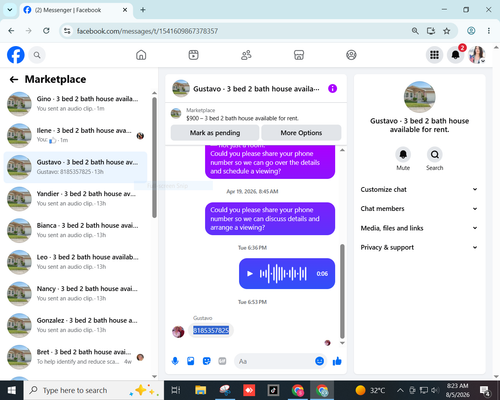Expand Customize chat section
Screen dimensions: 500x400
pos(419,189)
